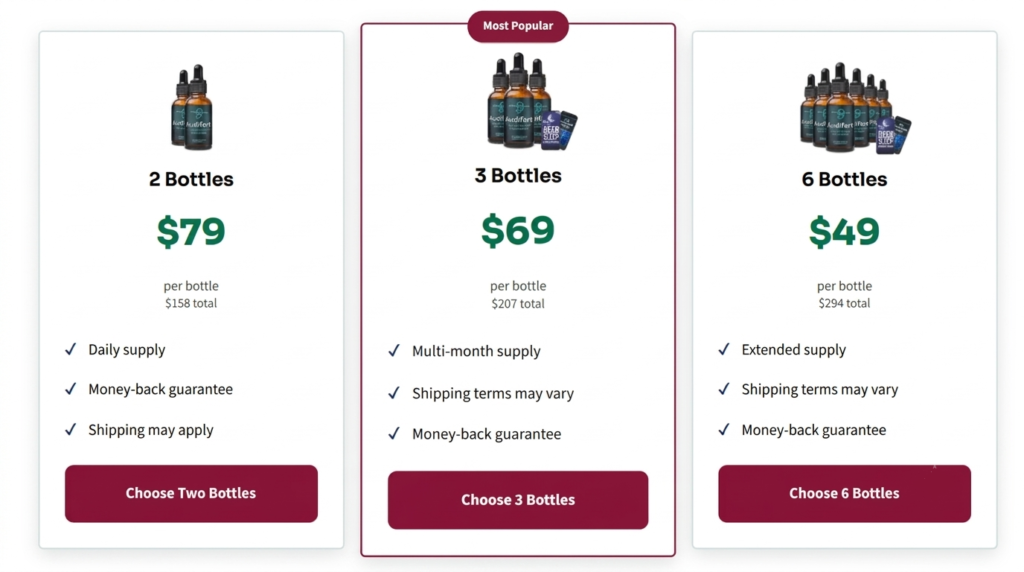Viewport: 1024px width, 572px height.
Task: Click checkmark beside Daily supply
Action: [71, 349]
